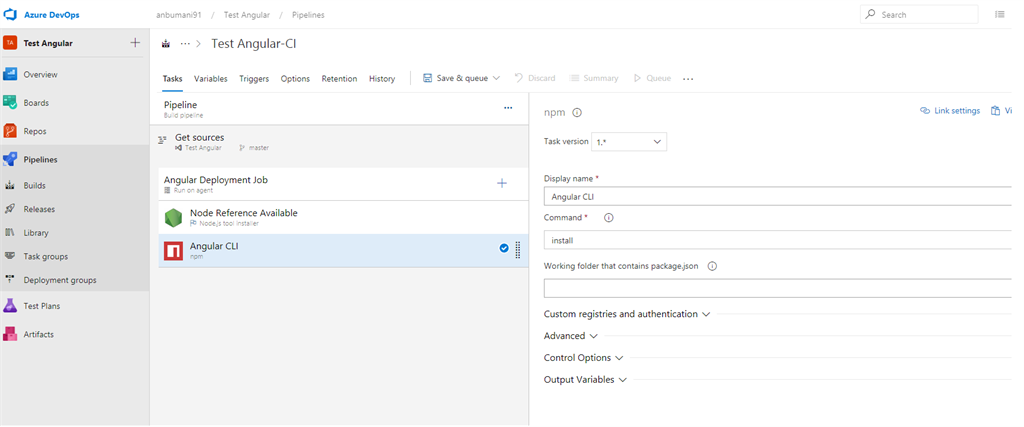Click the drag handle on Angular CLI task
Image resolution: width=1024 pixels, height=427 pixels.
pos(518,250)
